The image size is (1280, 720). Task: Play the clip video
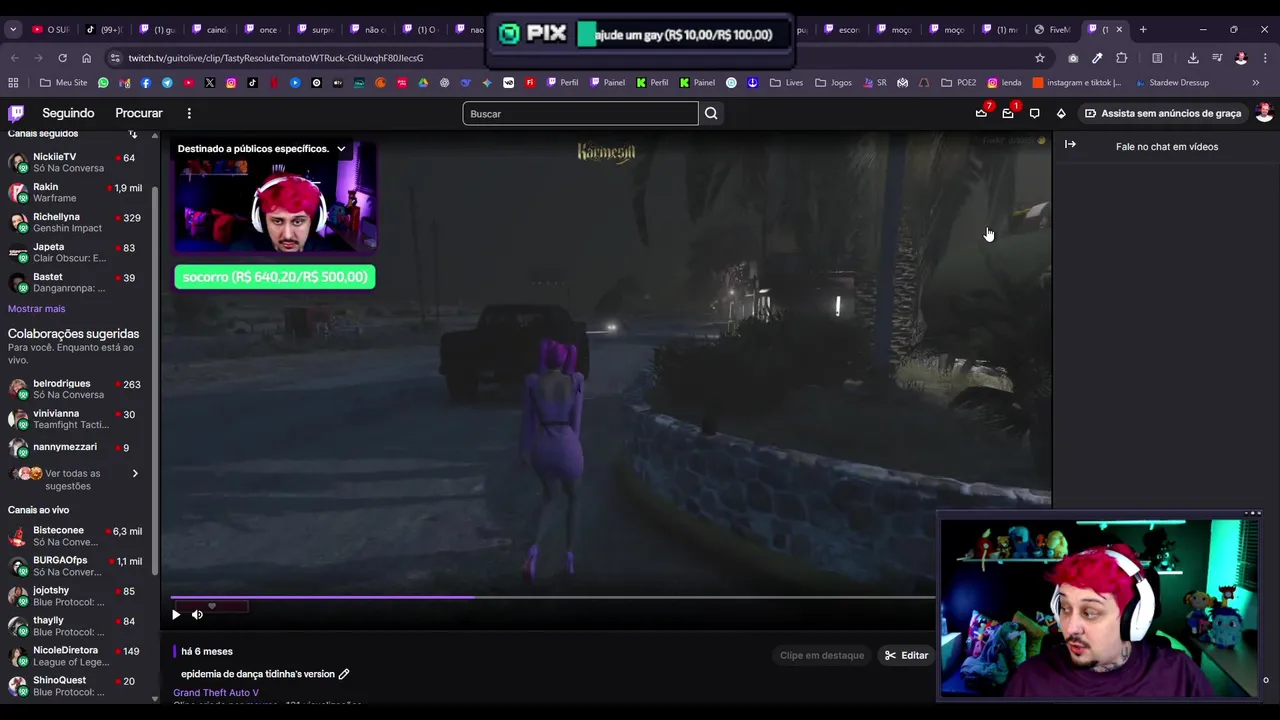176,615
